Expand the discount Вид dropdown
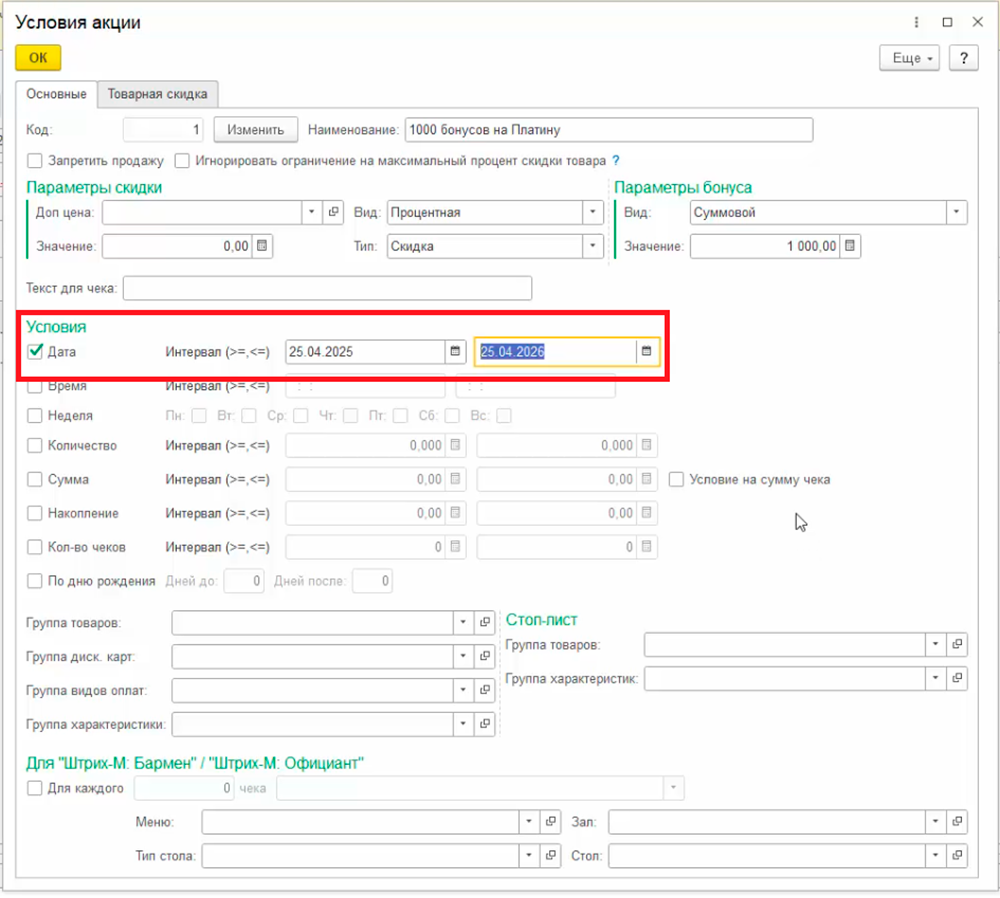 pos(593,212)
